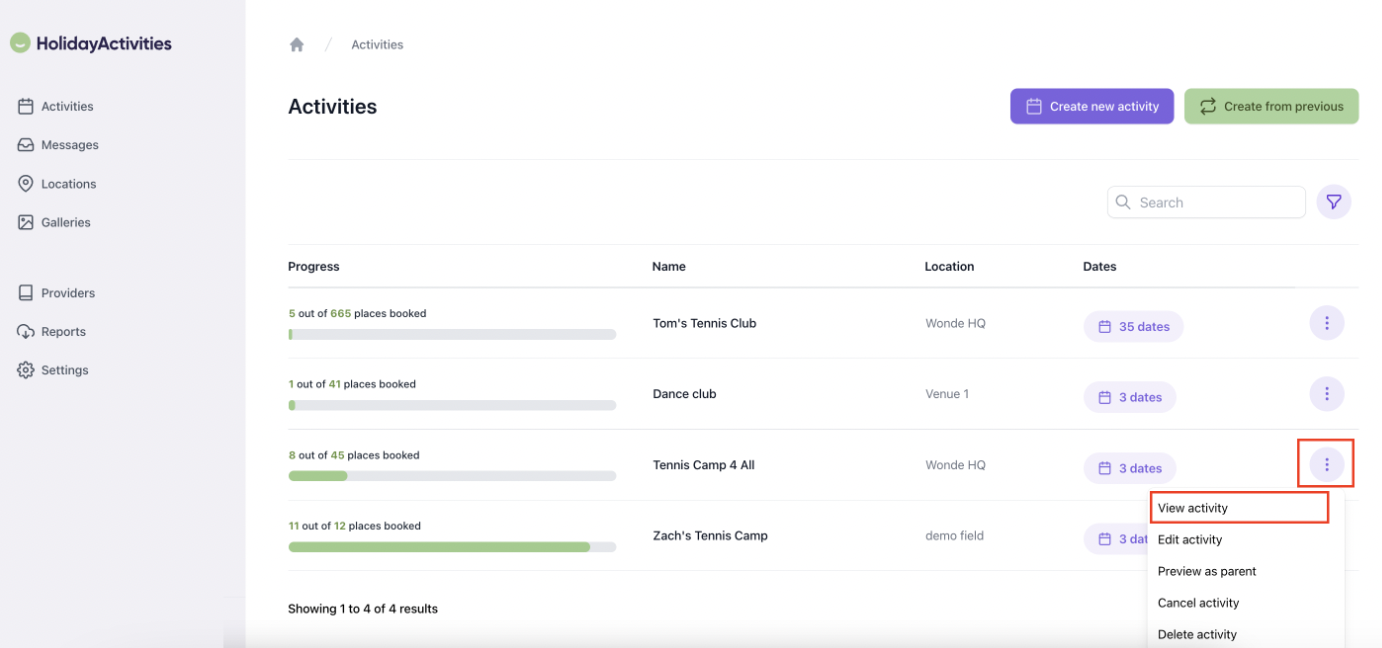Click the home breadcrumb icon
The image size is (1382, 648).
297,45
